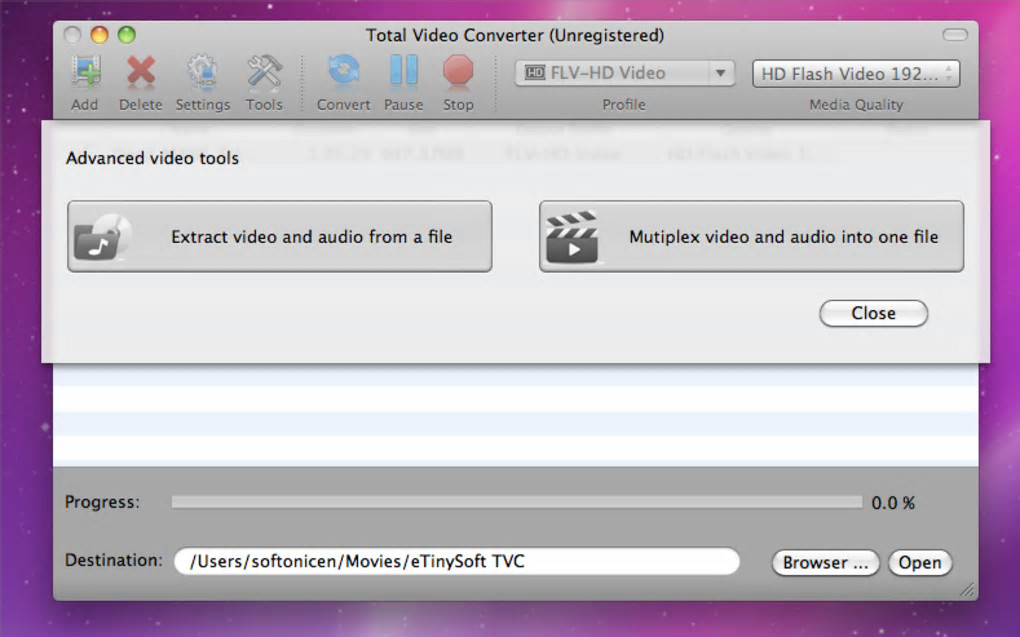Click the green zoom window button
Image resolution: width=1020 pixels, height=637 pixels.
pos(127,34)
